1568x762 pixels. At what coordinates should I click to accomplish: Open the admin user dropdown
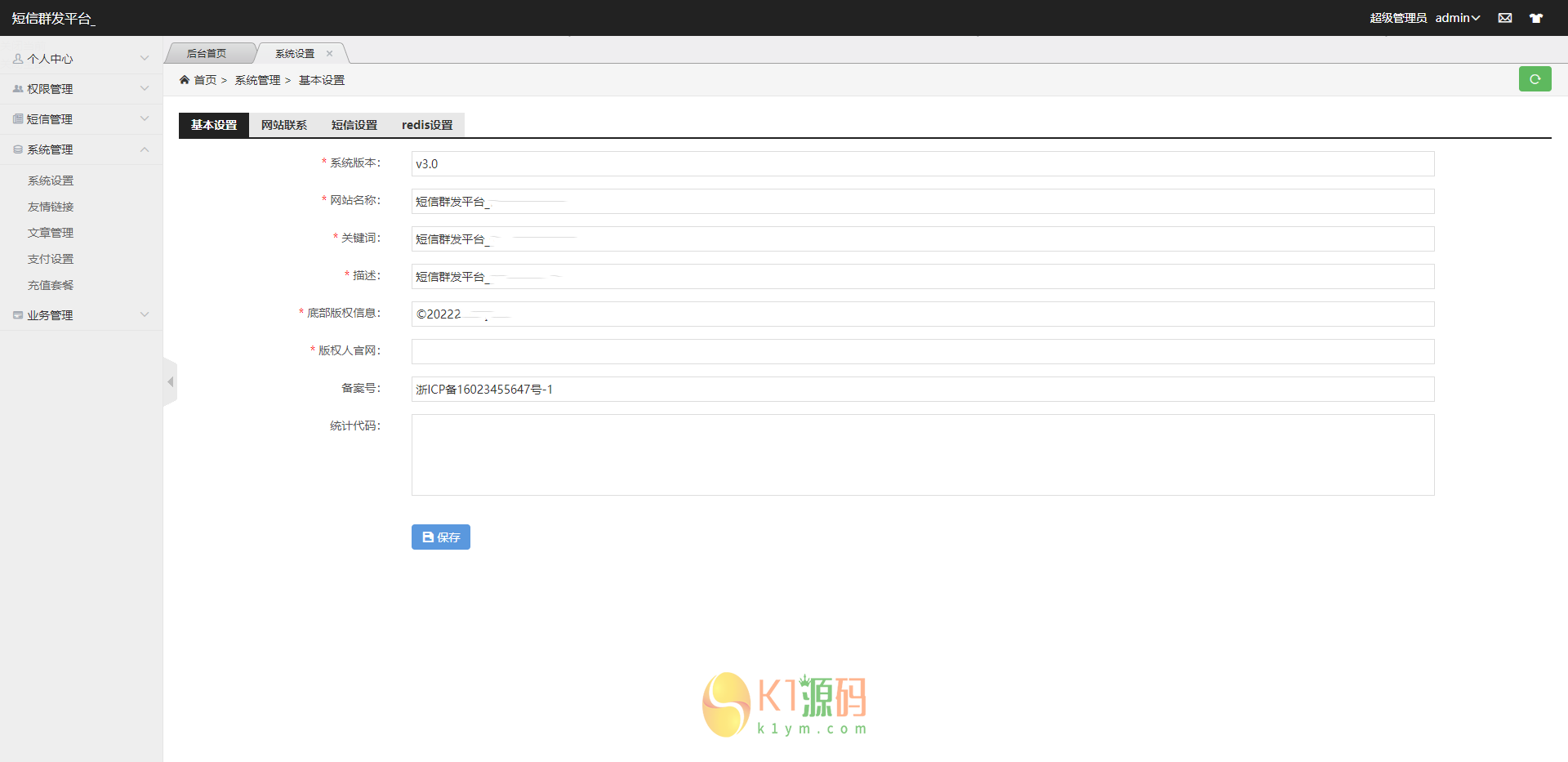1458,18
